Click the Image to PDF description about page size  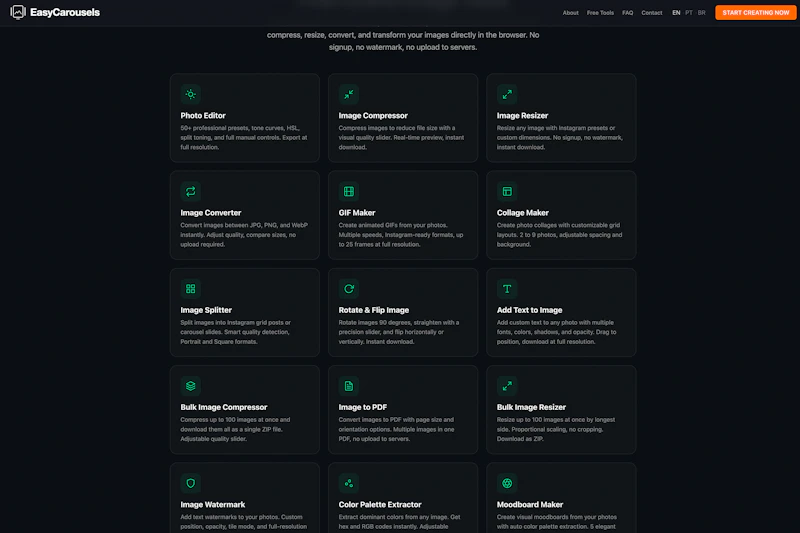396,429
